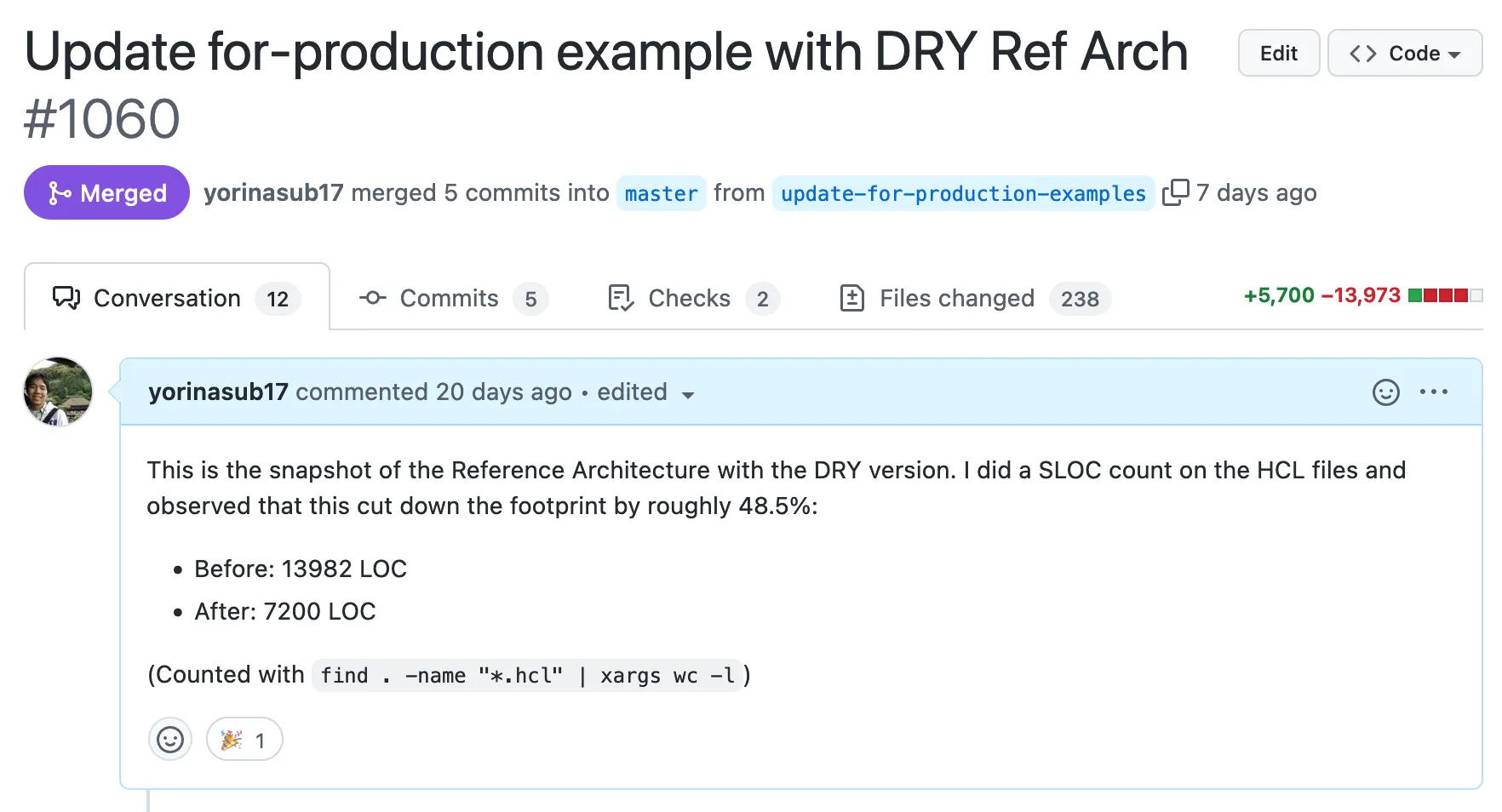1502x812 pixels.
Task: Click the Files changed diff icon
Action: (852, 298)
